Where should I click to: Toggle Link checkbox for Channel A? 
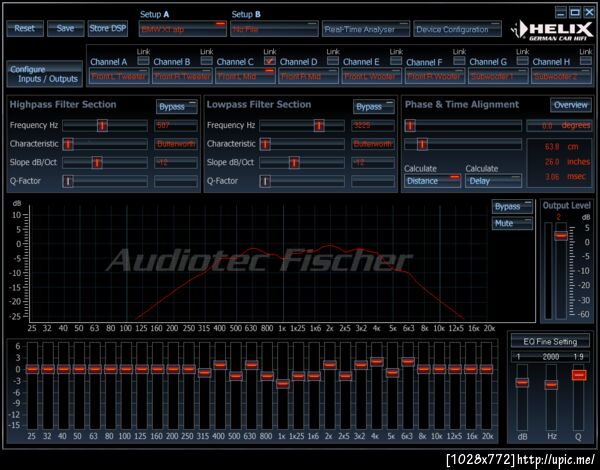(x=143, y=60)
